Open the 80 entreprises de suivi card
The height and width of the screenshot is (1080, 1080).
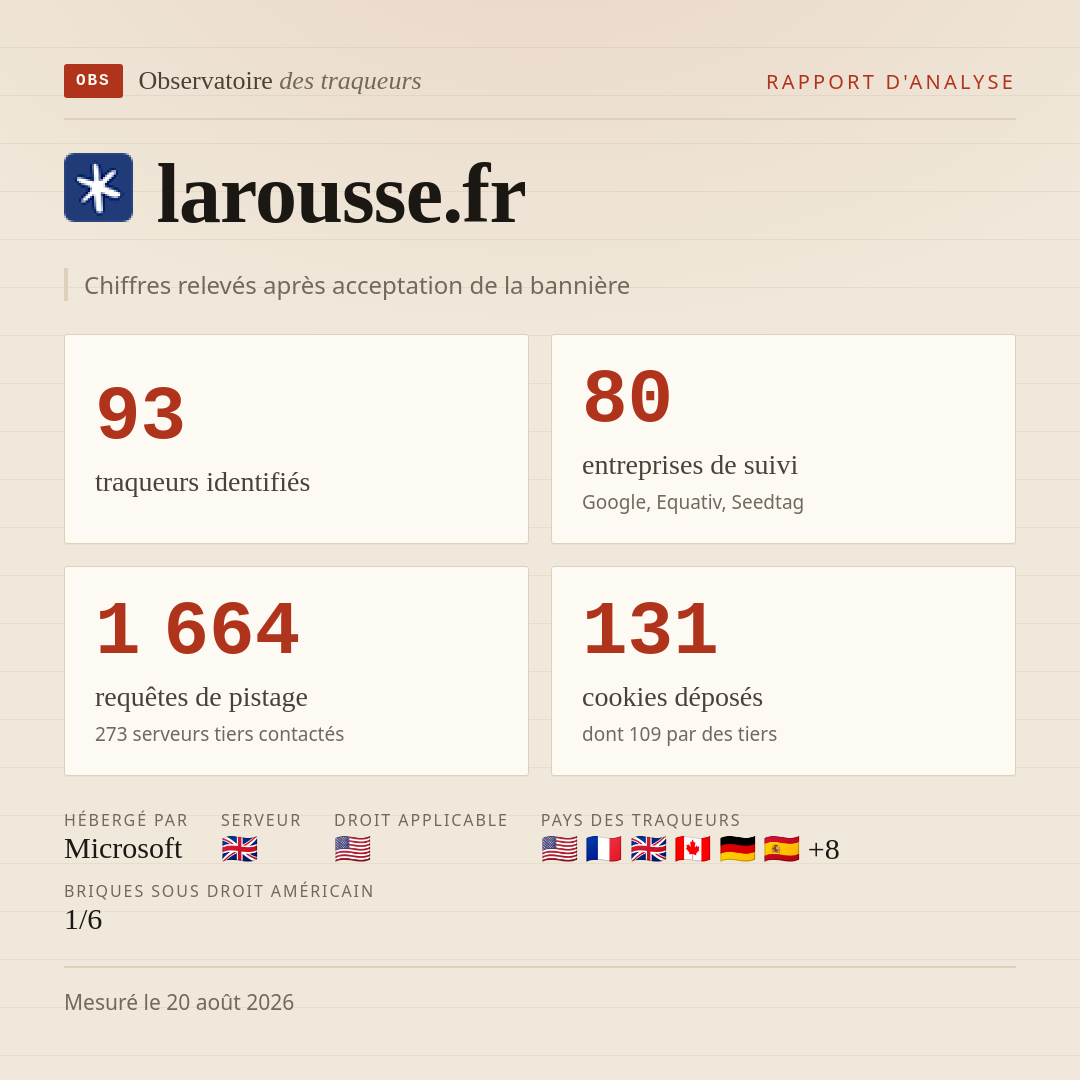[783, 439]
